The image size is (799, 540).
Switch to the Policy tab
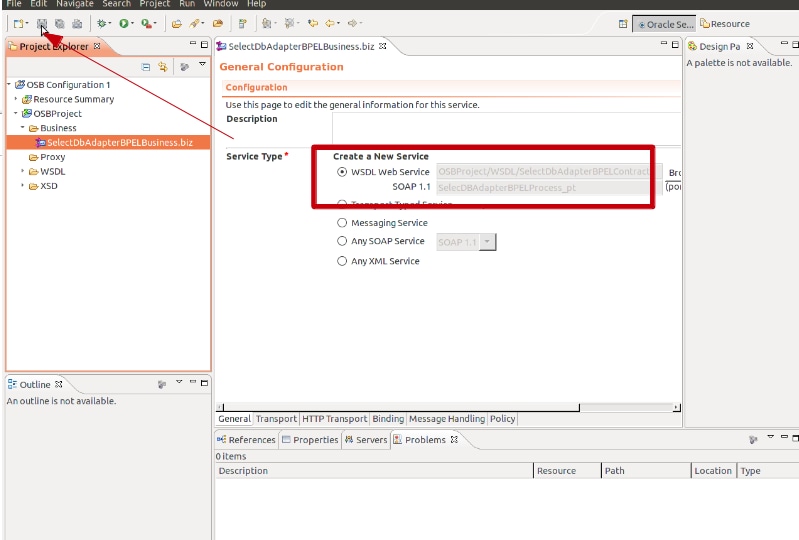502,419
